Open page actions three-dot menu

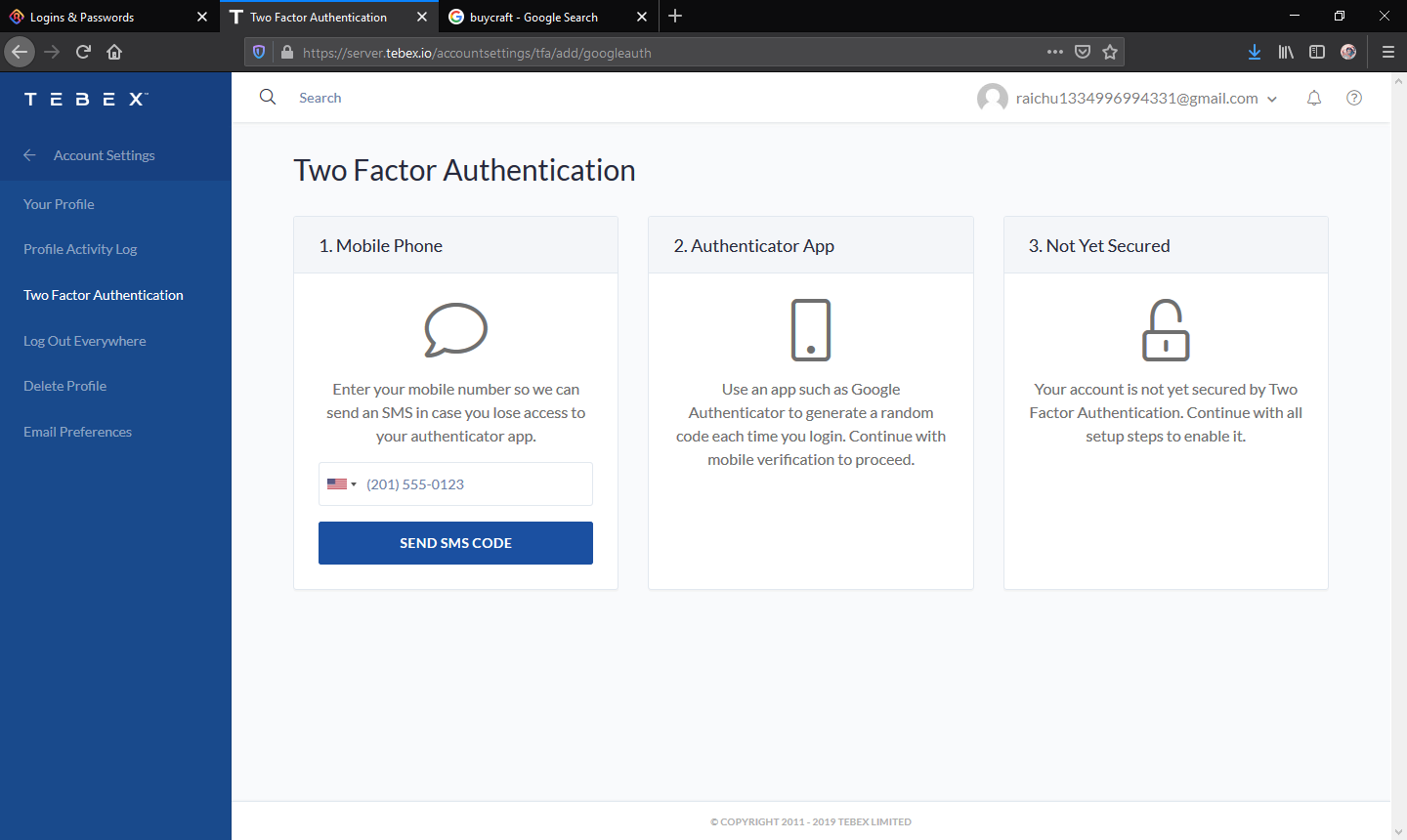pyautogui.click(x=1055, y=52)
